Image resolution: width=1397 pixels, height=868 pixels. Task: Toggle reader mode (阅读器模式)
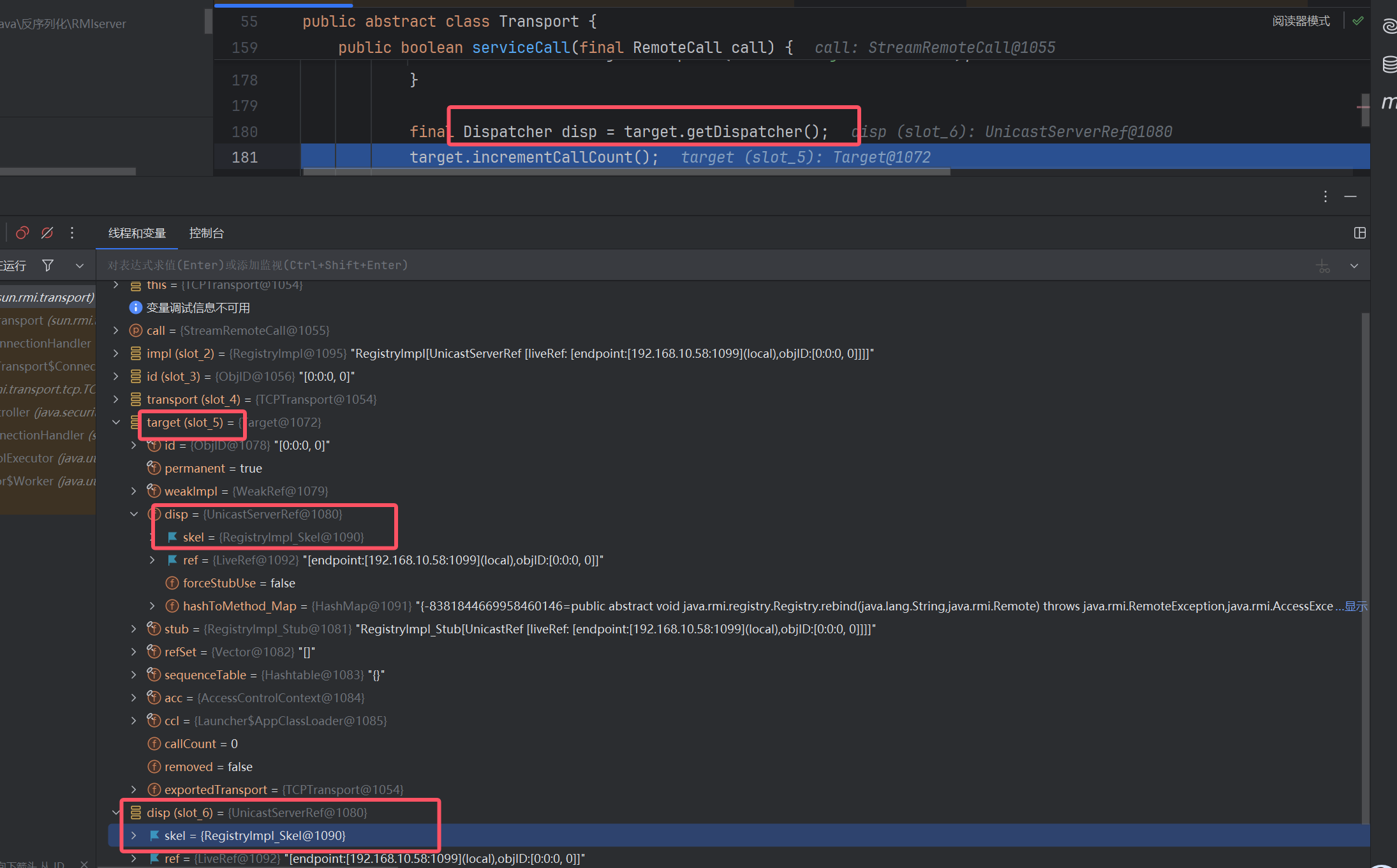click(1301, 21)
